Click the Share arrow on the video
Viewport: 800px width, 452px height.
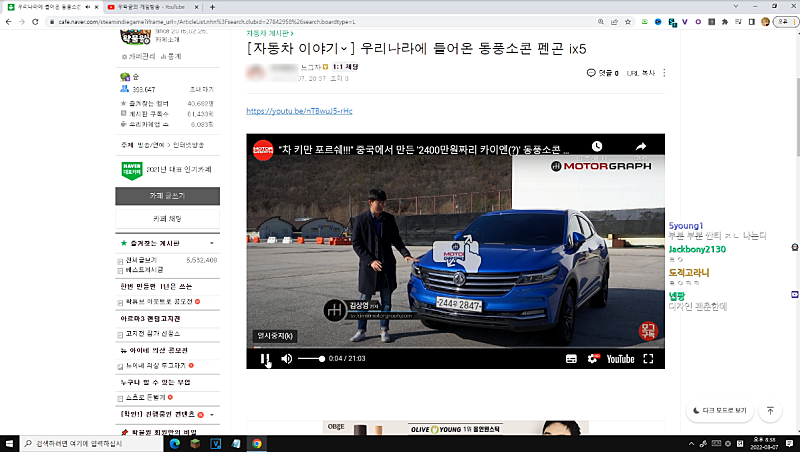(x=641, y=146)
